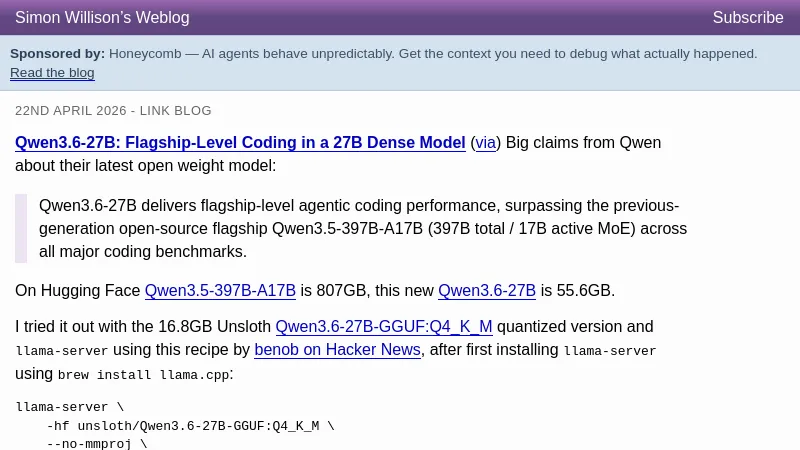This screenshot has height=450, width=800.
Task: Click inside the quoted Qwen announcement text
Action: tap(360, 228)
